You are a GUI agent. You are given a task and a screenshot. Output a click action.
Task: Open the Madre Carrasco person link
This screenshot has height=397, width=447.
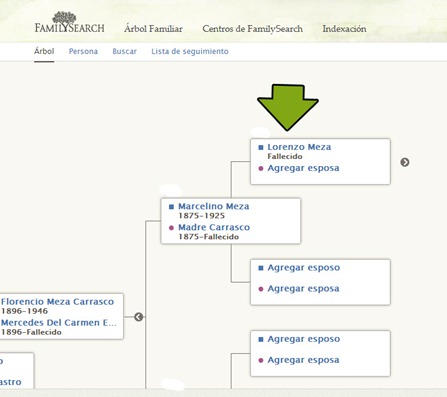214,227
